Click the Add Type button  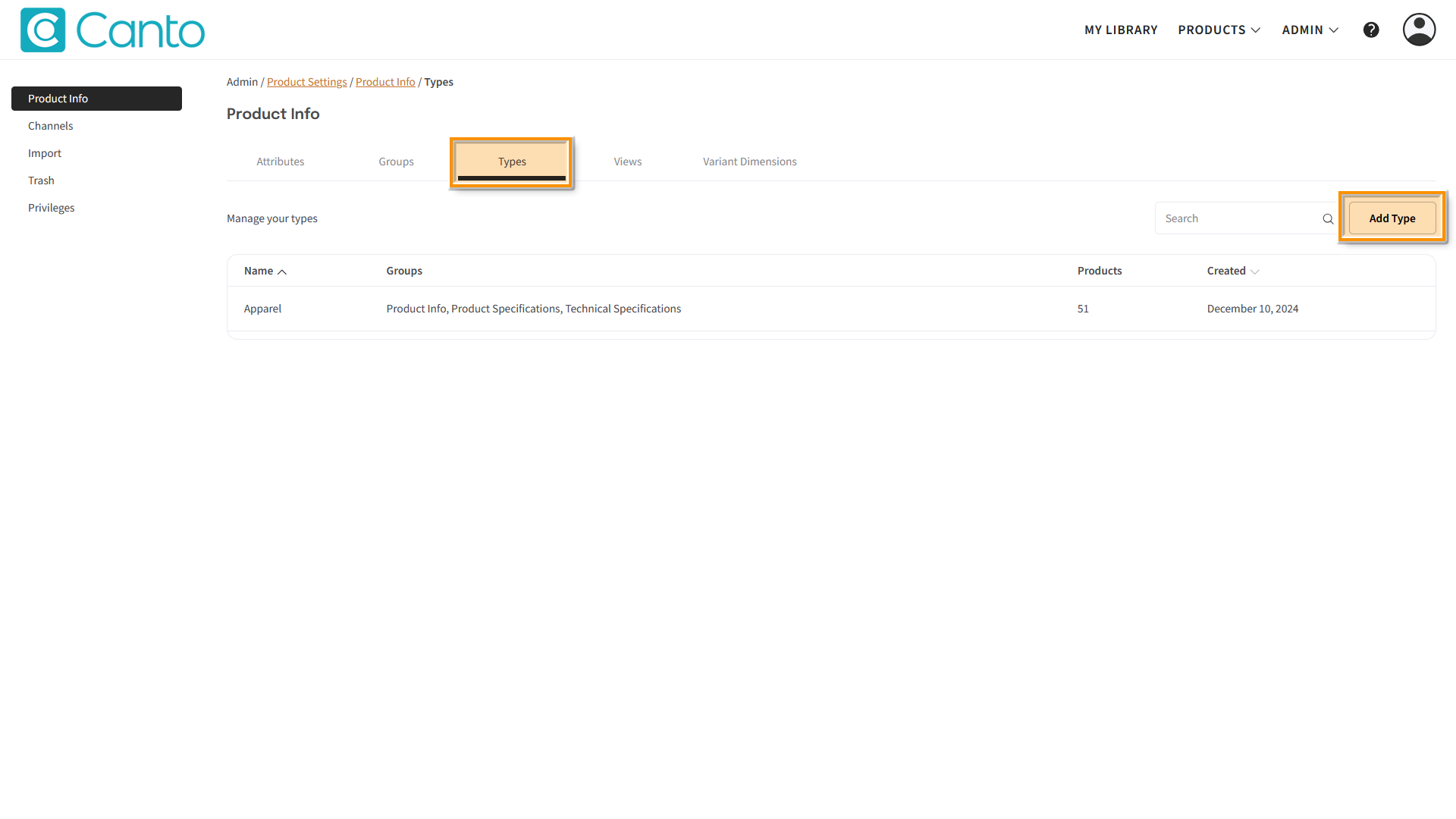[1392, 218]
